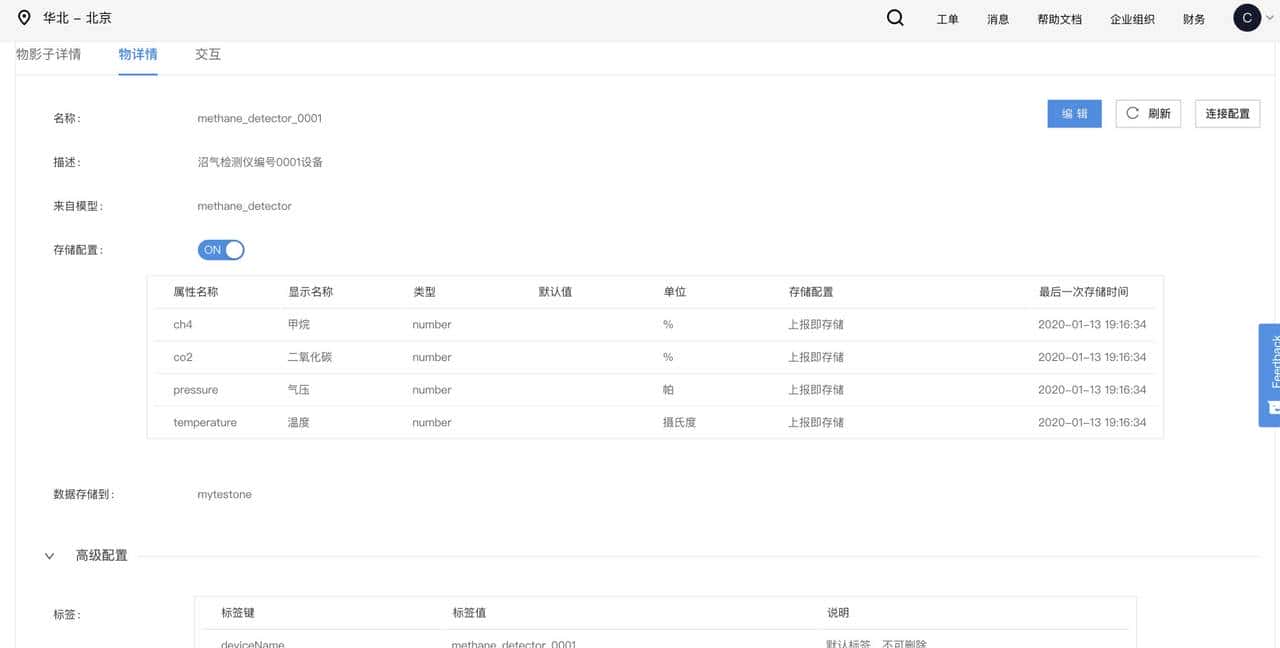Go to 帮助文档
The width and height of the screenshot is (1280, 648).
tap(1059, 19)
